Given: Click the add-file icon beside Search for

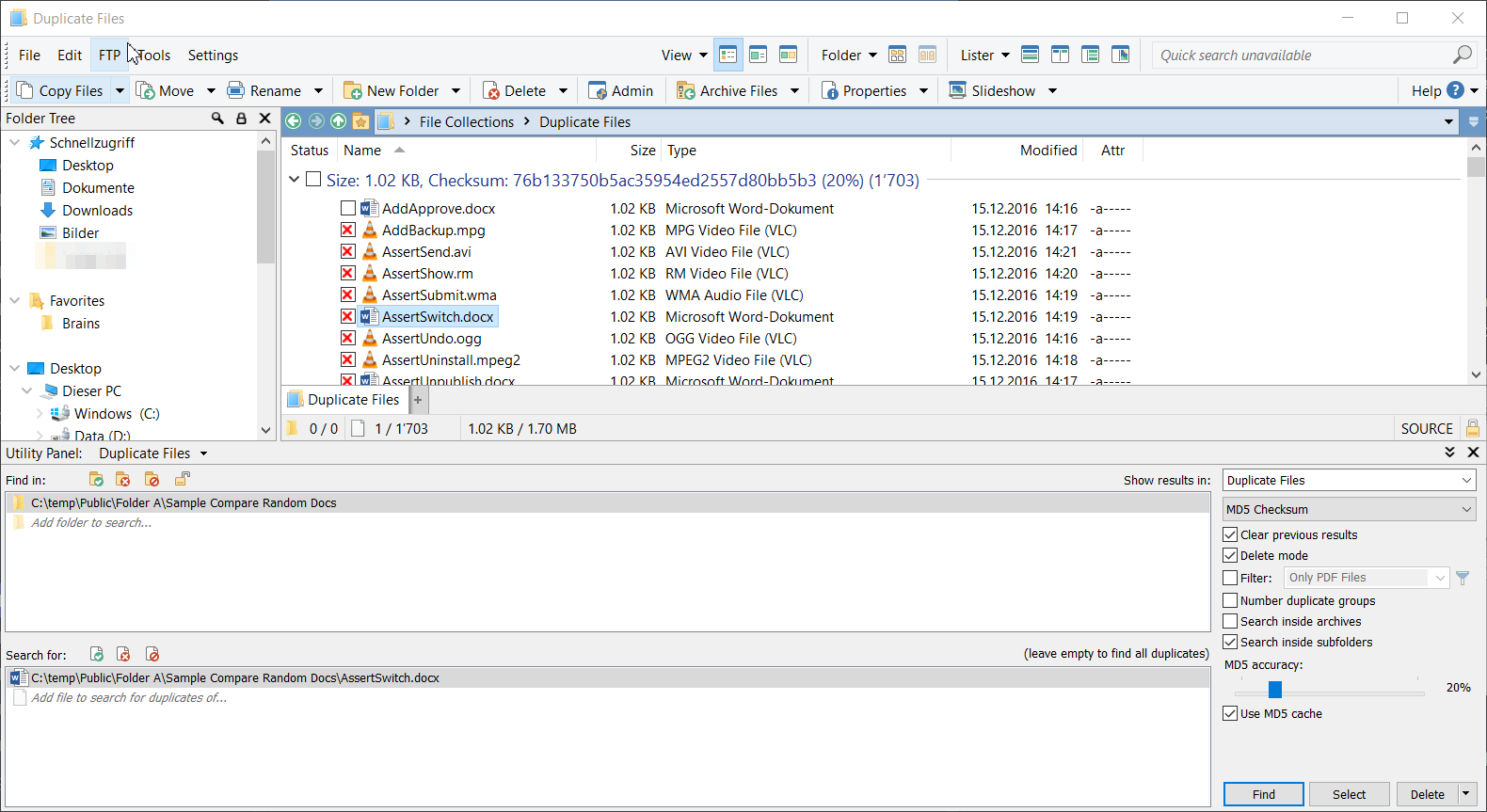Looking at the screenshot, I should [96, 654].
